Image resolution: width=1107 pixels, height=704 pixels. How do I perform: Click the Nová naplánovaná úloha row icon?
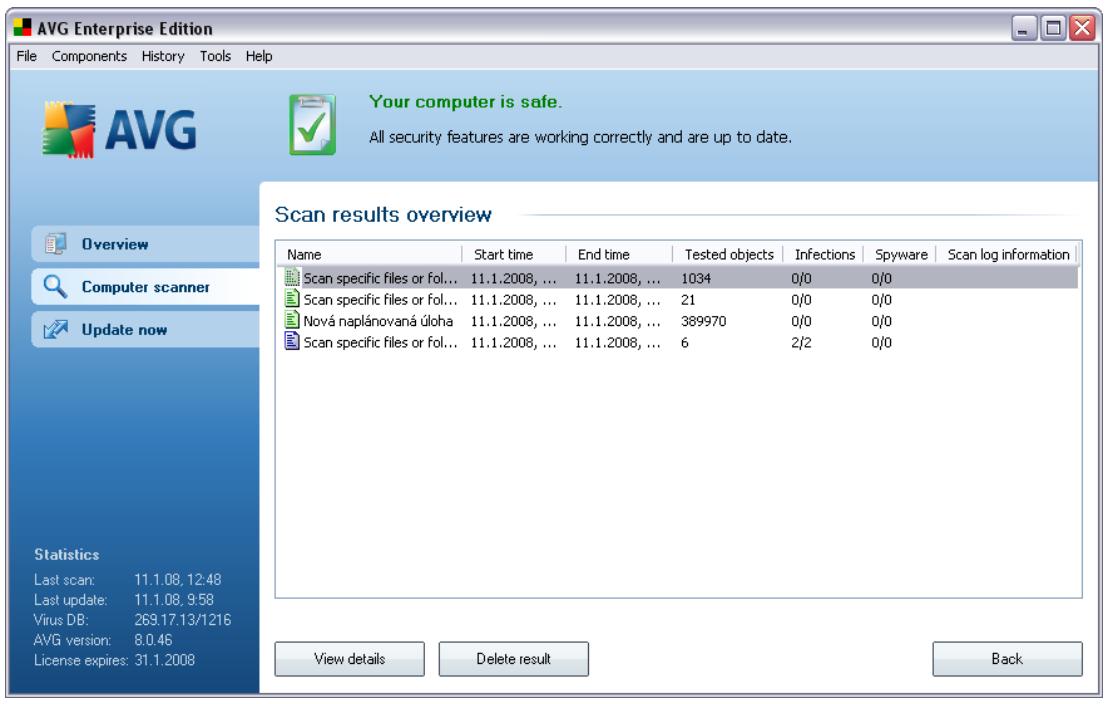[x=292, y=321]
